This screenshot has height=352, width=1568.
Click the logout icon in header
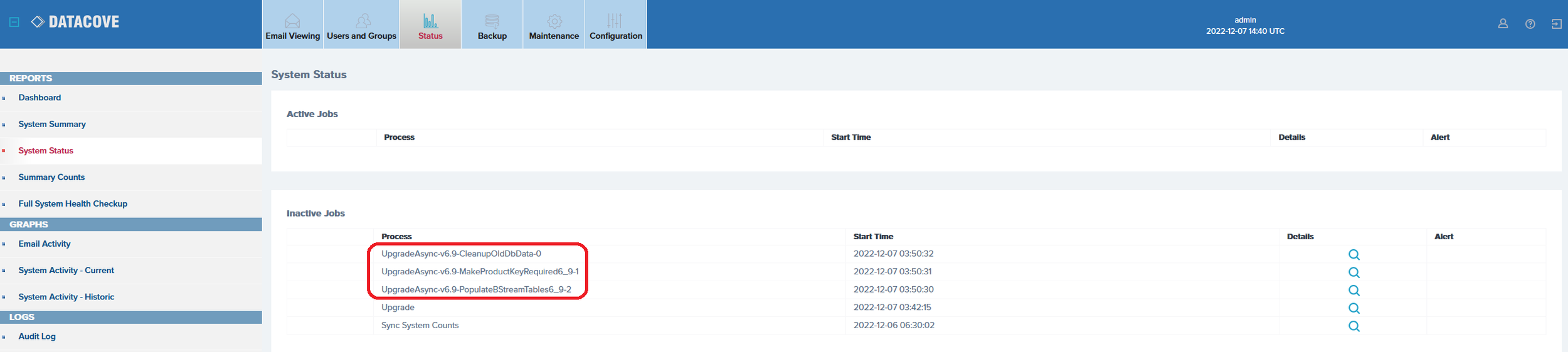(1557, 24)
